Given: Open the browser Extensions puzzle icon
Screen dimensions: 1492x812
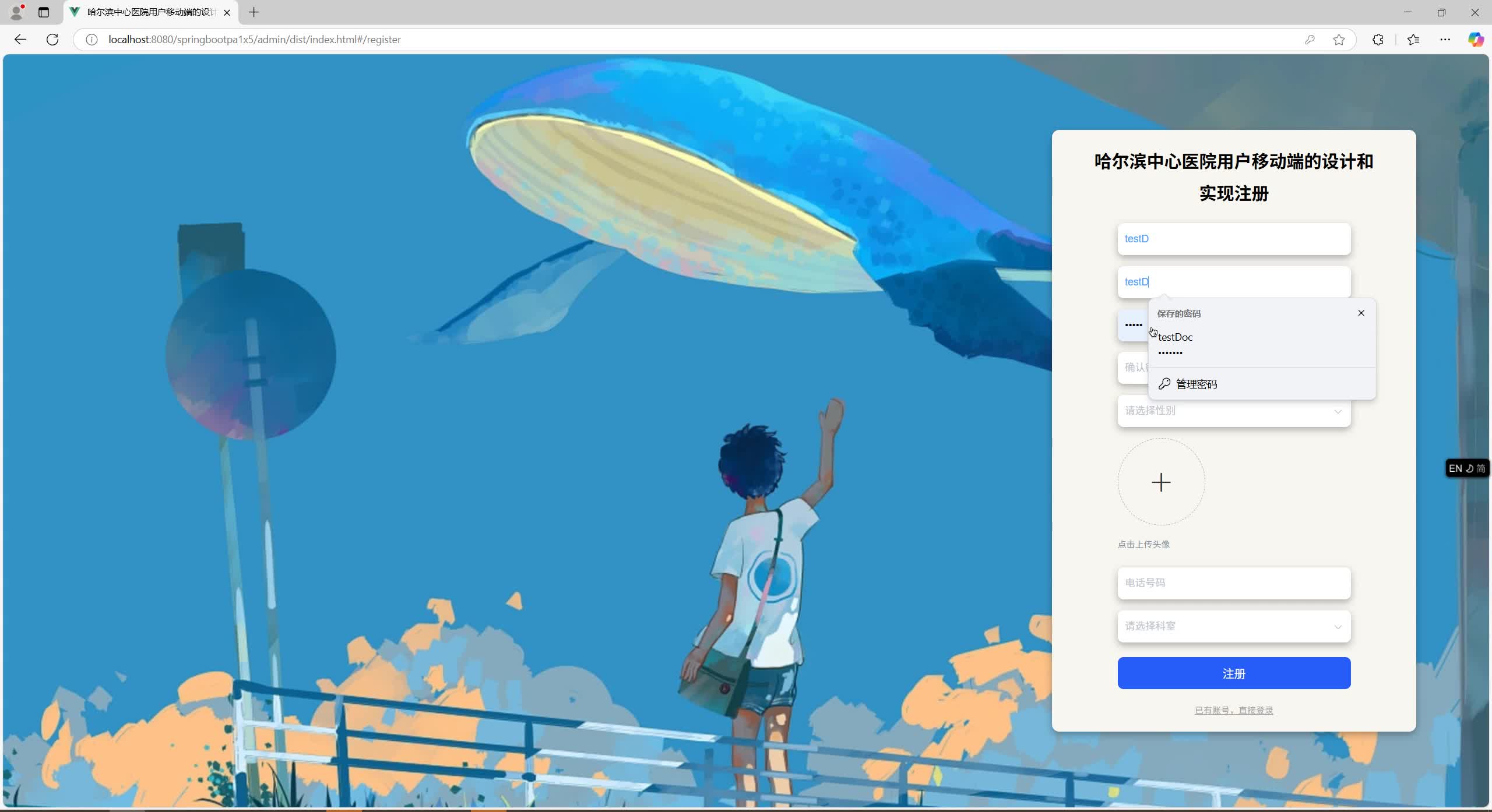Looking at the screenshot, I should pyautogui.click(x=1377, y=39).
